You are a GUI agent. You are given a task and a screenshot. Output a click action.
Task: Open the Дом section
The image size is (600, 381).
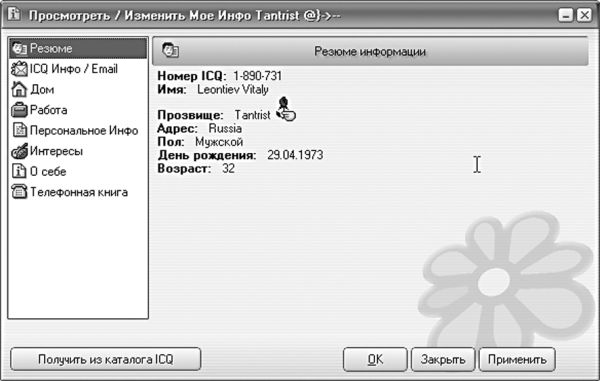click(78, 89)
